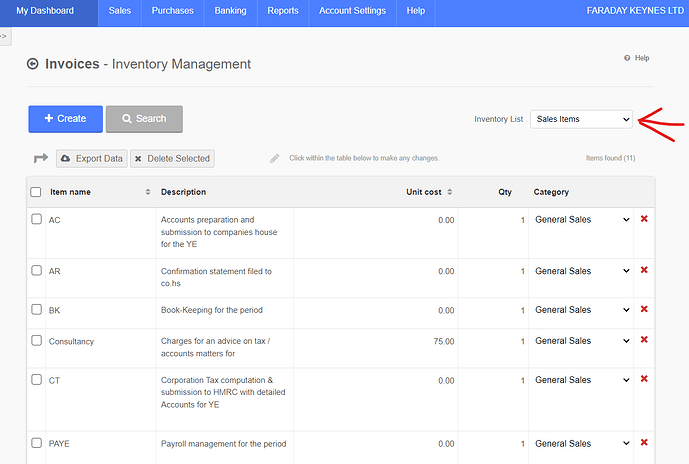689x464 pixels.
Task: Tick the checkbox for PAYE item
Action: coord(36,443)
